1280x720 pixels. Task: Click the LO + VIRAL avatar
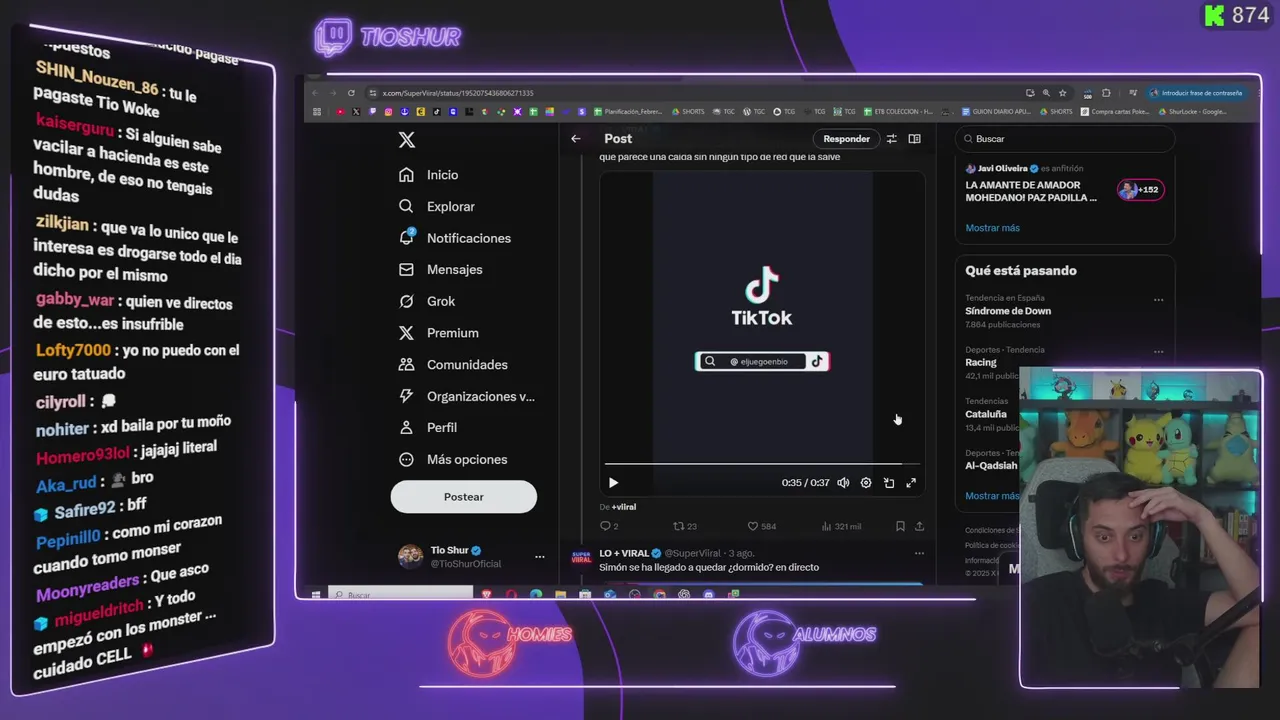pyautogui.click(x=581, y=557)
